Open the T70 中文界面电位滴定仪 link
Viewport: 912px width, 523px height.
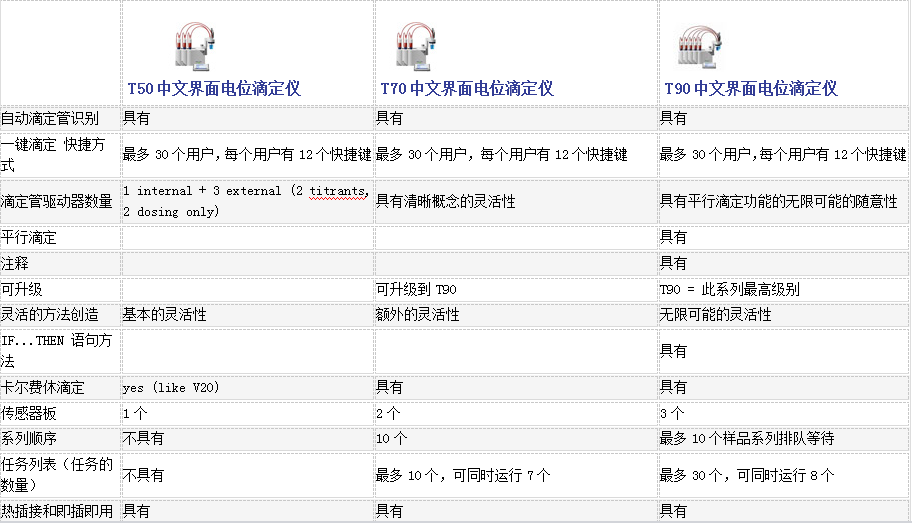(467, 89)
